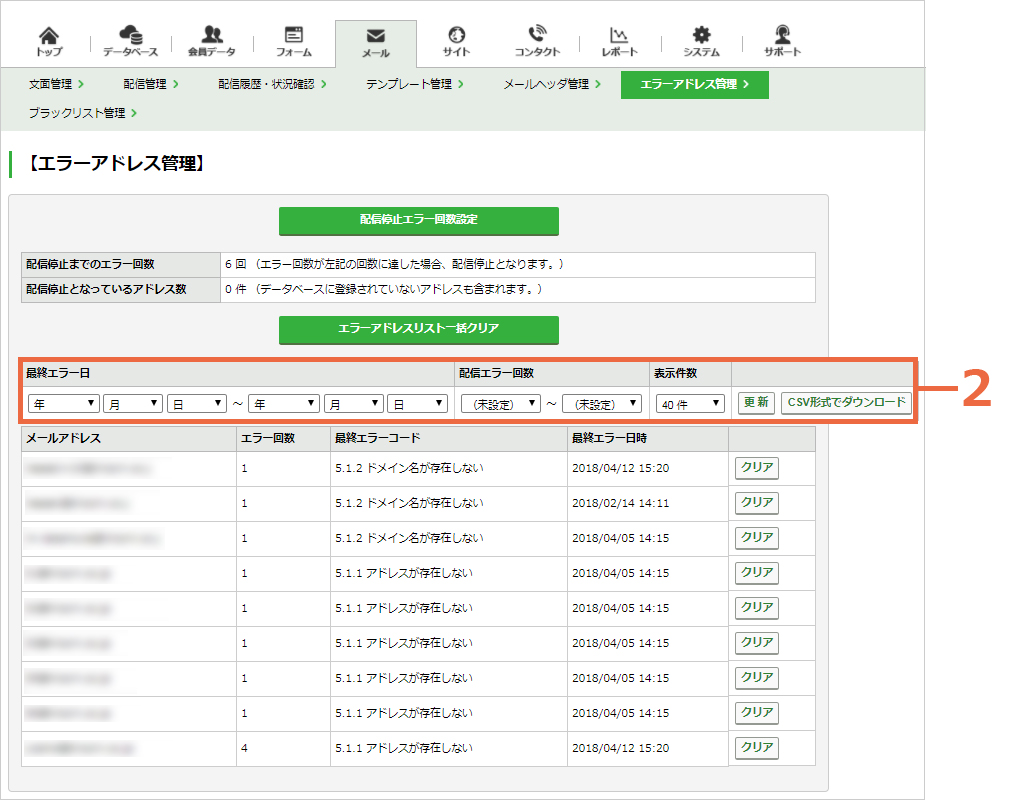1018x800 pixels.
Task: Open the システム gear icon
Action: 701,42
